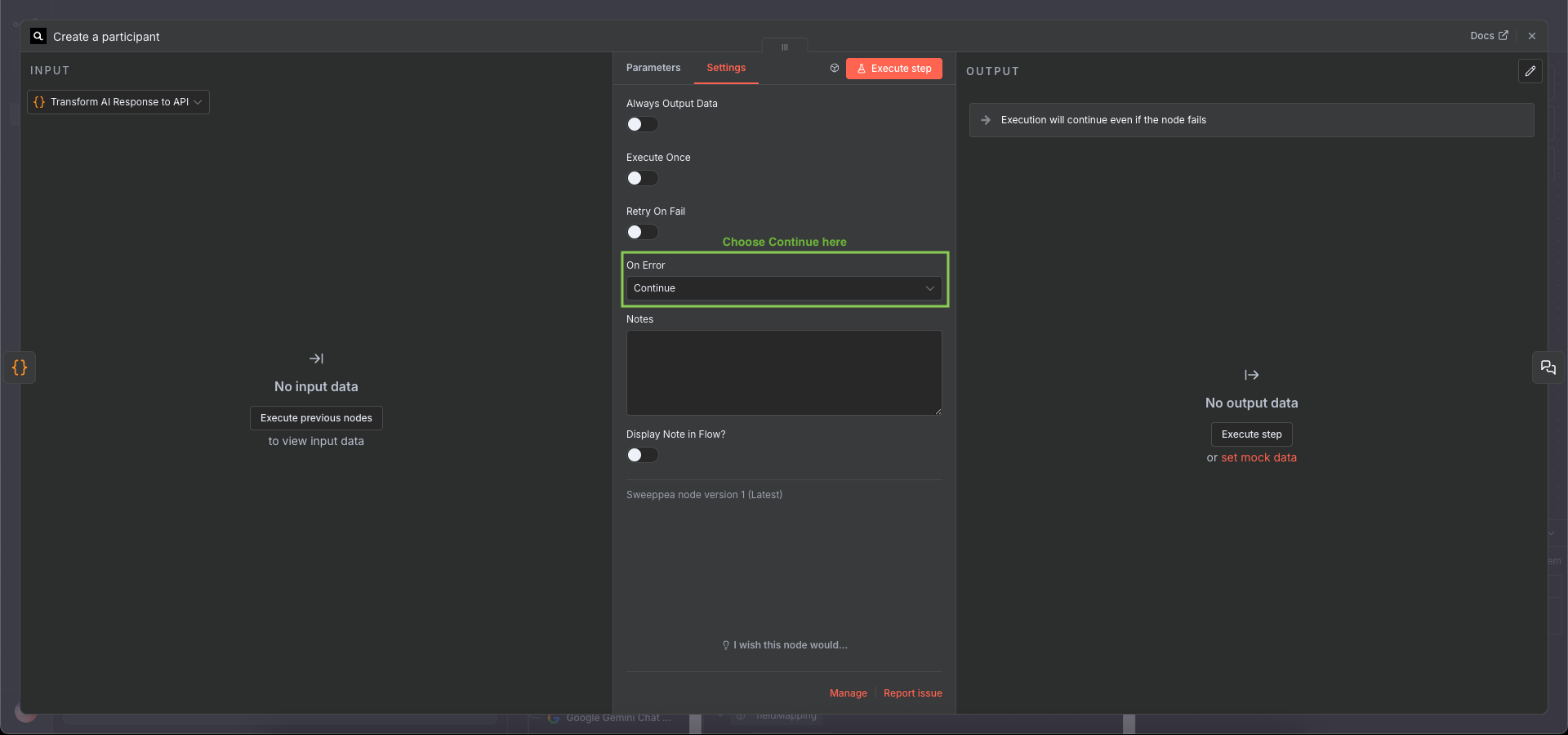Close the Create a participant panel
Screen dimensions: 1568x735
pos(1532,36)
